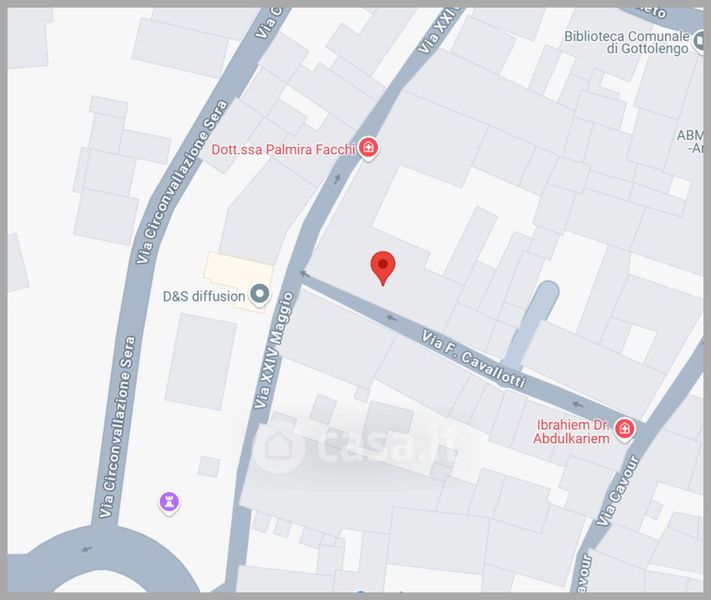This screenshot has width=711, height=600.
Task: Select the purple castle landmark icon
Action: click(169, 502)
